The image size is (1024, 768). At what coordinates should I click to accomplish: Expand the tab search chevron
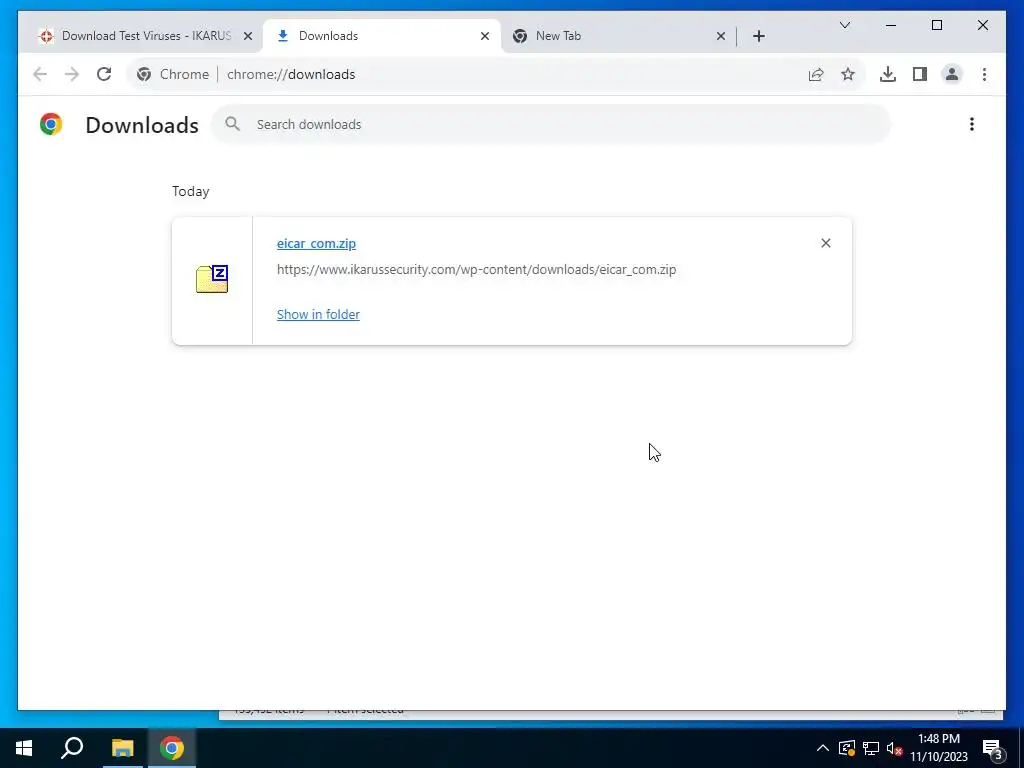tap(844, 25)
